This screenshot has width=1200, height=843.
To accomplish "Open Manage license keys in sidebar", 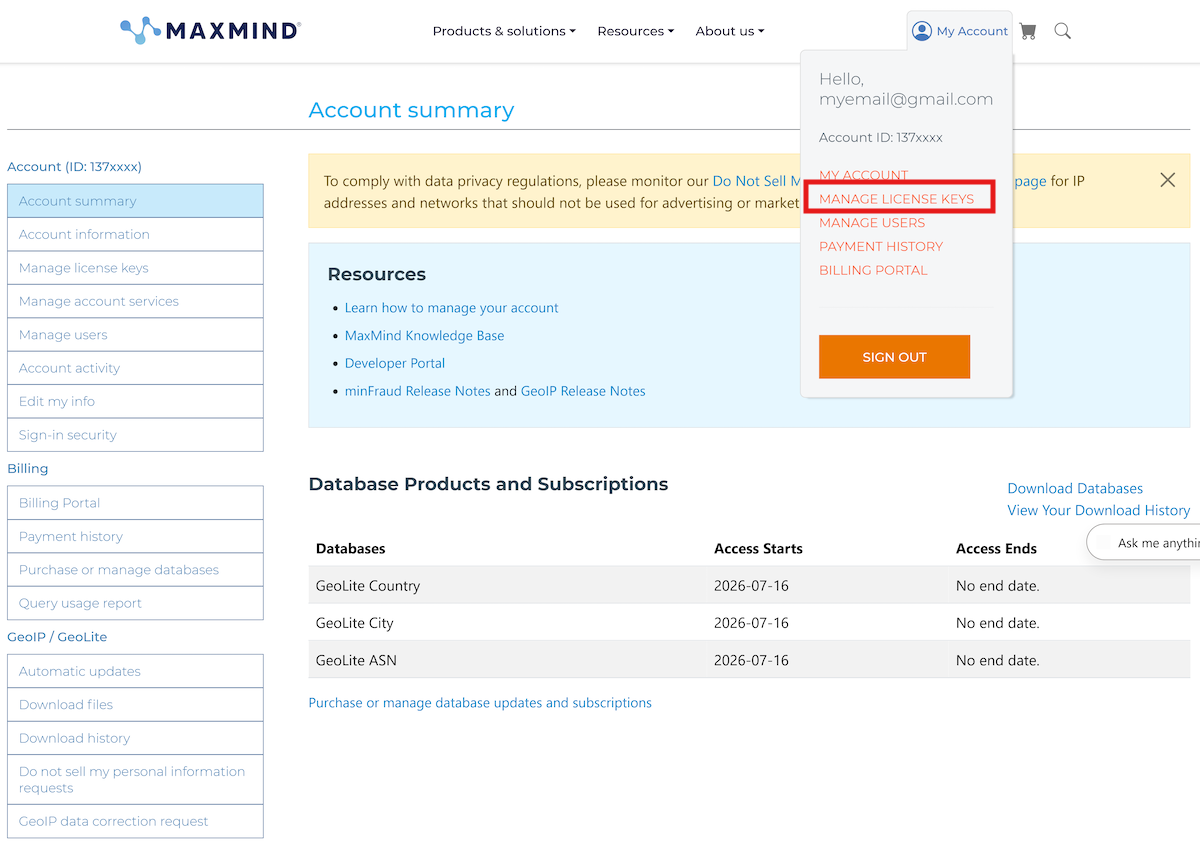I will click(x=135, y=268).
